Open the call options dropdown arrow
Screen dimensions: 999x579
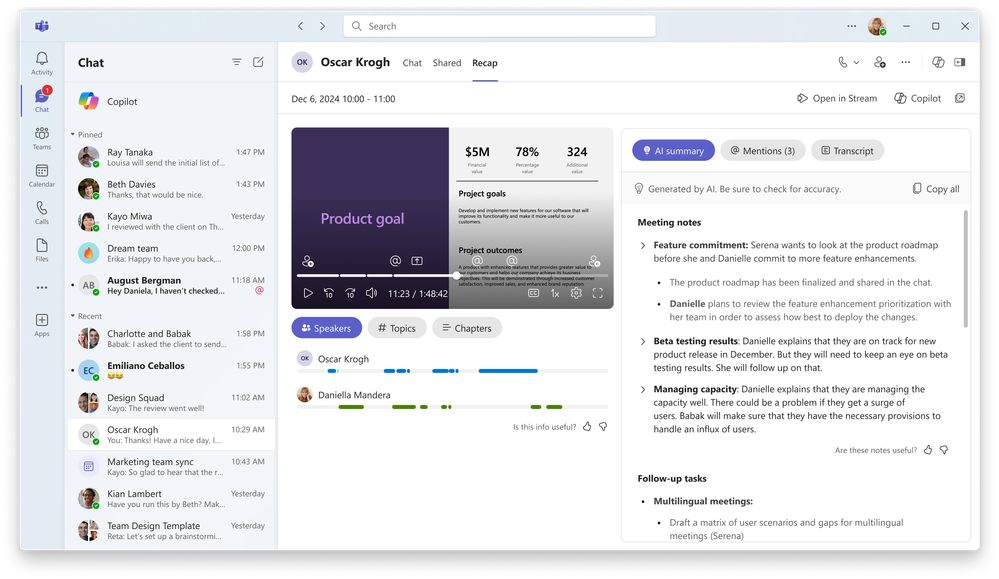tap(856, 62)
